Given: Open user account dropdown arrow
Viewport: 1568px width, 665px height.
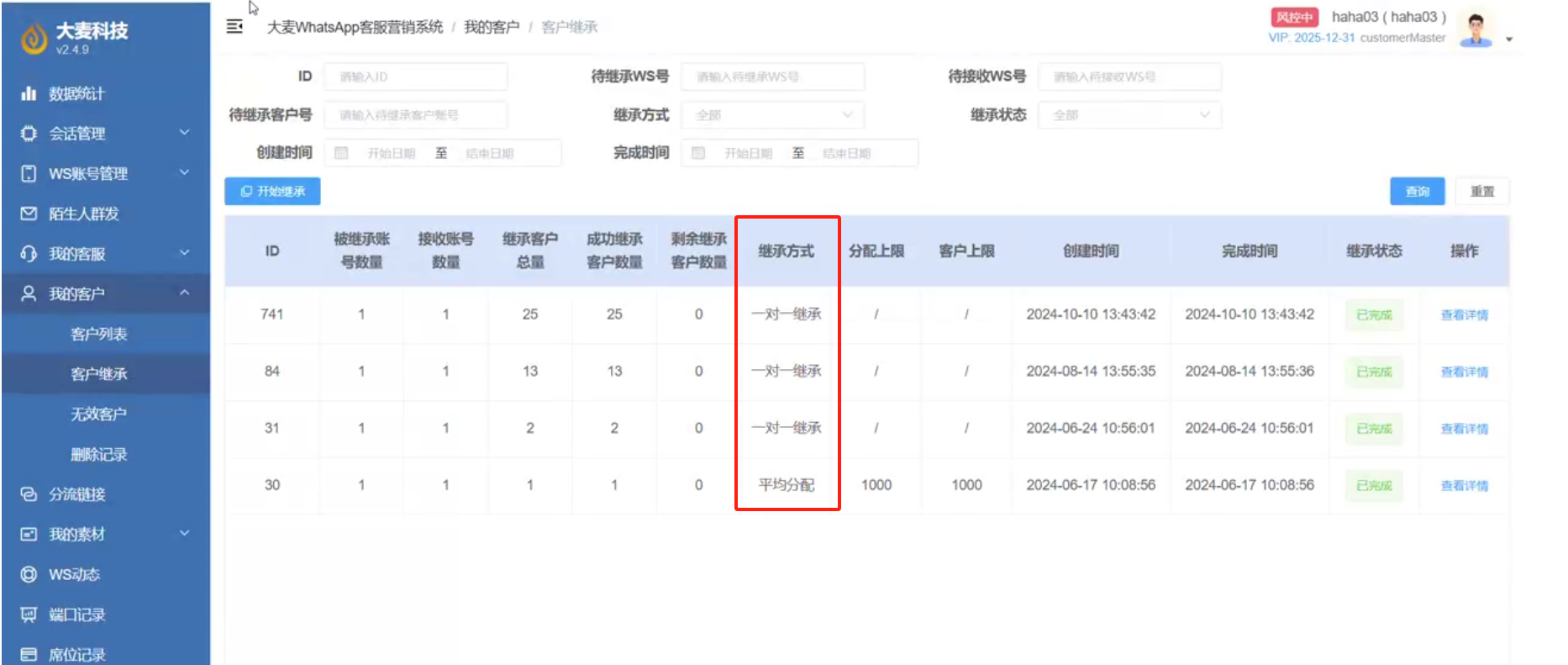Looking at the screenshot, I should pyautogui.click(x=1509, y=39).
